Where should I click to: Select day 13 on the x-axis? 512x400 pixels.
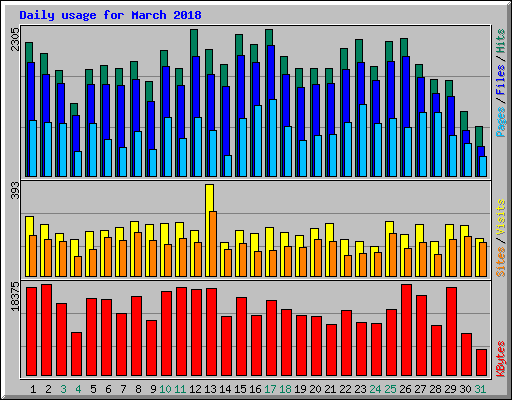pyautogui.click(x=210, y=389)
